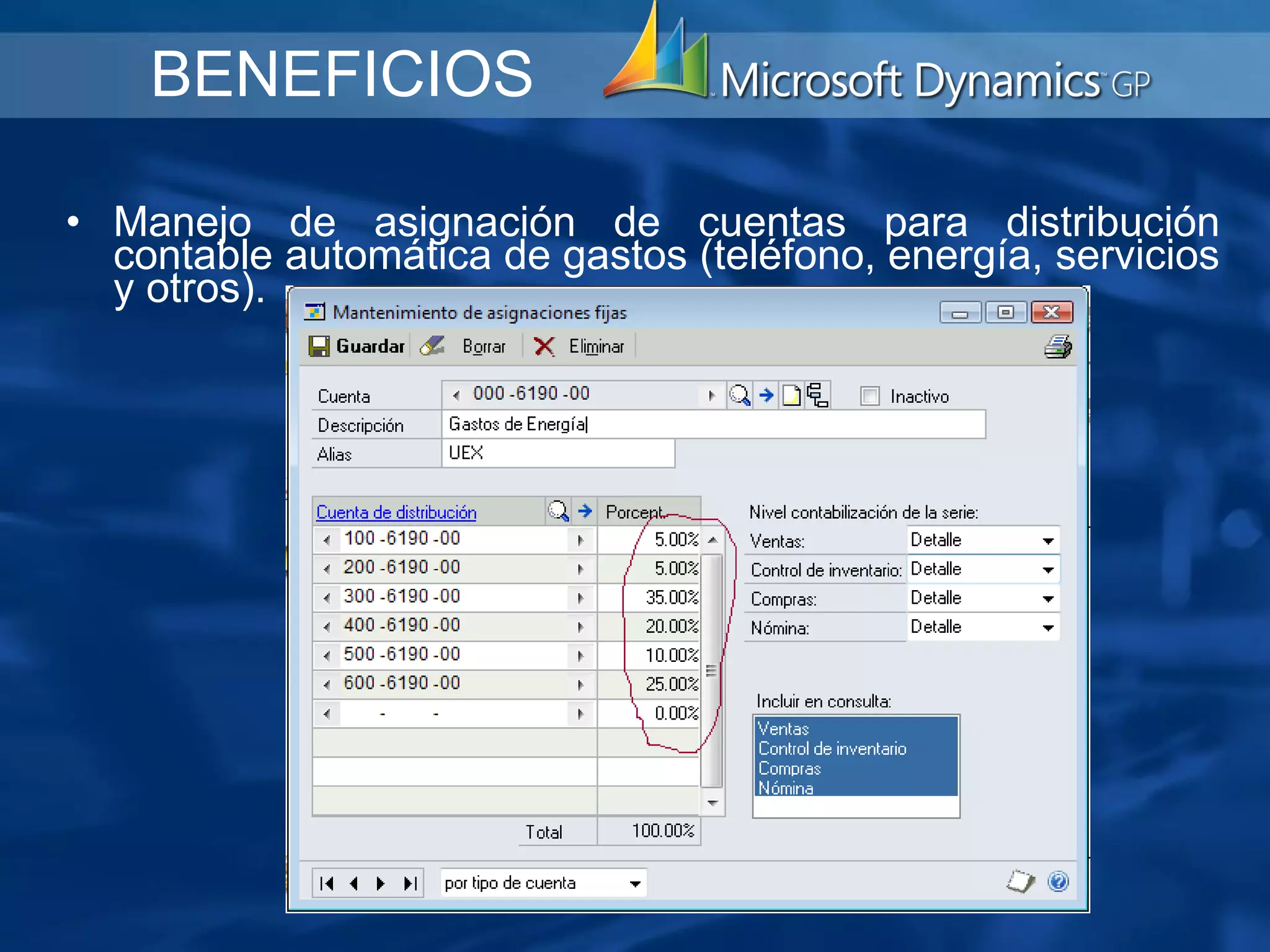
Task: Click the Porcent. column header
Action: pos(649,512)
